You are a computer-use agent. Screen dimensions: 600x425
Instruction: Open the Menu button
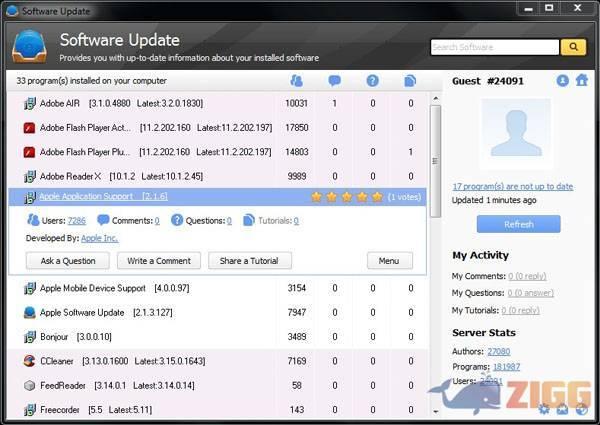pos(390,261)
